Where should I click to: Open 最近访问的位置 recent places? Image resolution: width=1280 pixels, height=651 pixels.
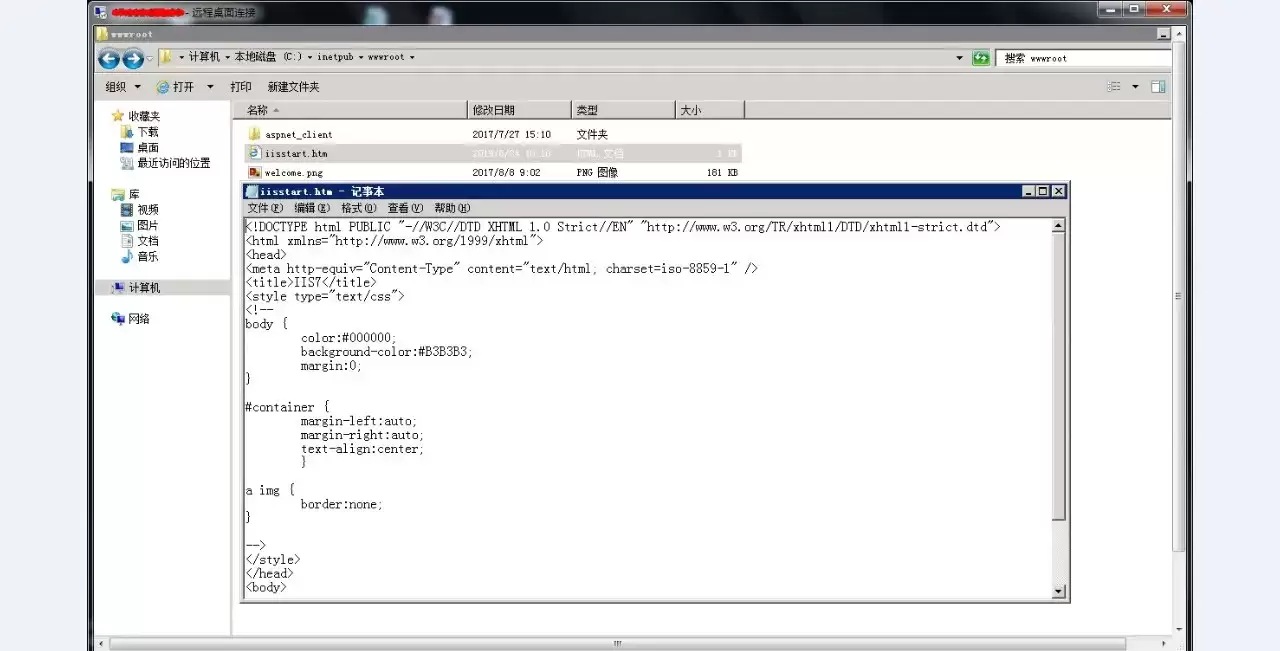click(x=174, y=163)
